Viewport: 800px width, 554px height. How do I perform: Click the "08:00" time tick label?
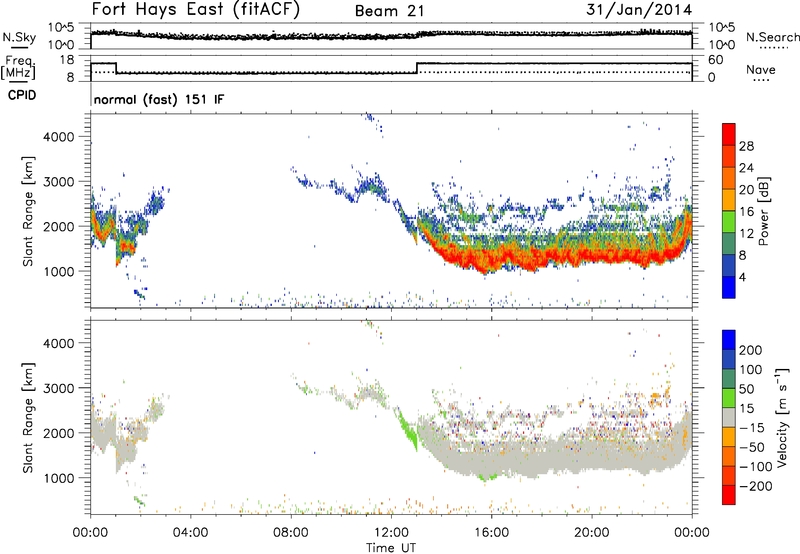coord(291,533)
